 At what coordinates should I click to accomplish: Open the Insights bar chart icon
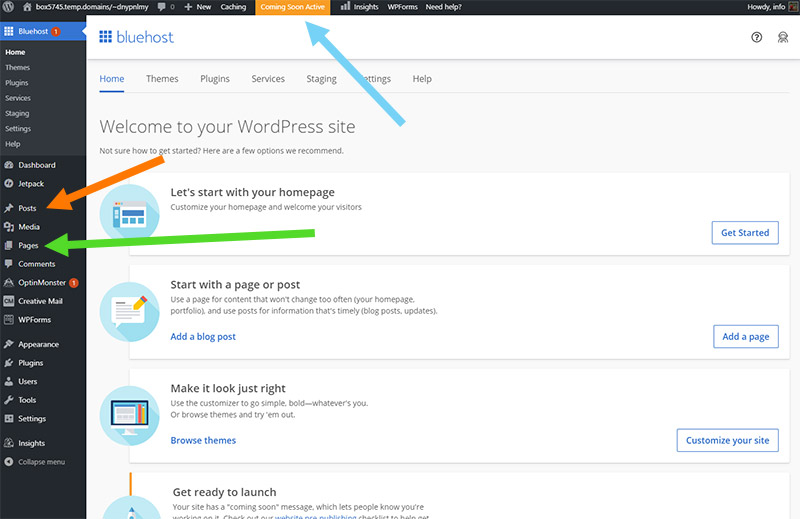(x=345, y=6)
